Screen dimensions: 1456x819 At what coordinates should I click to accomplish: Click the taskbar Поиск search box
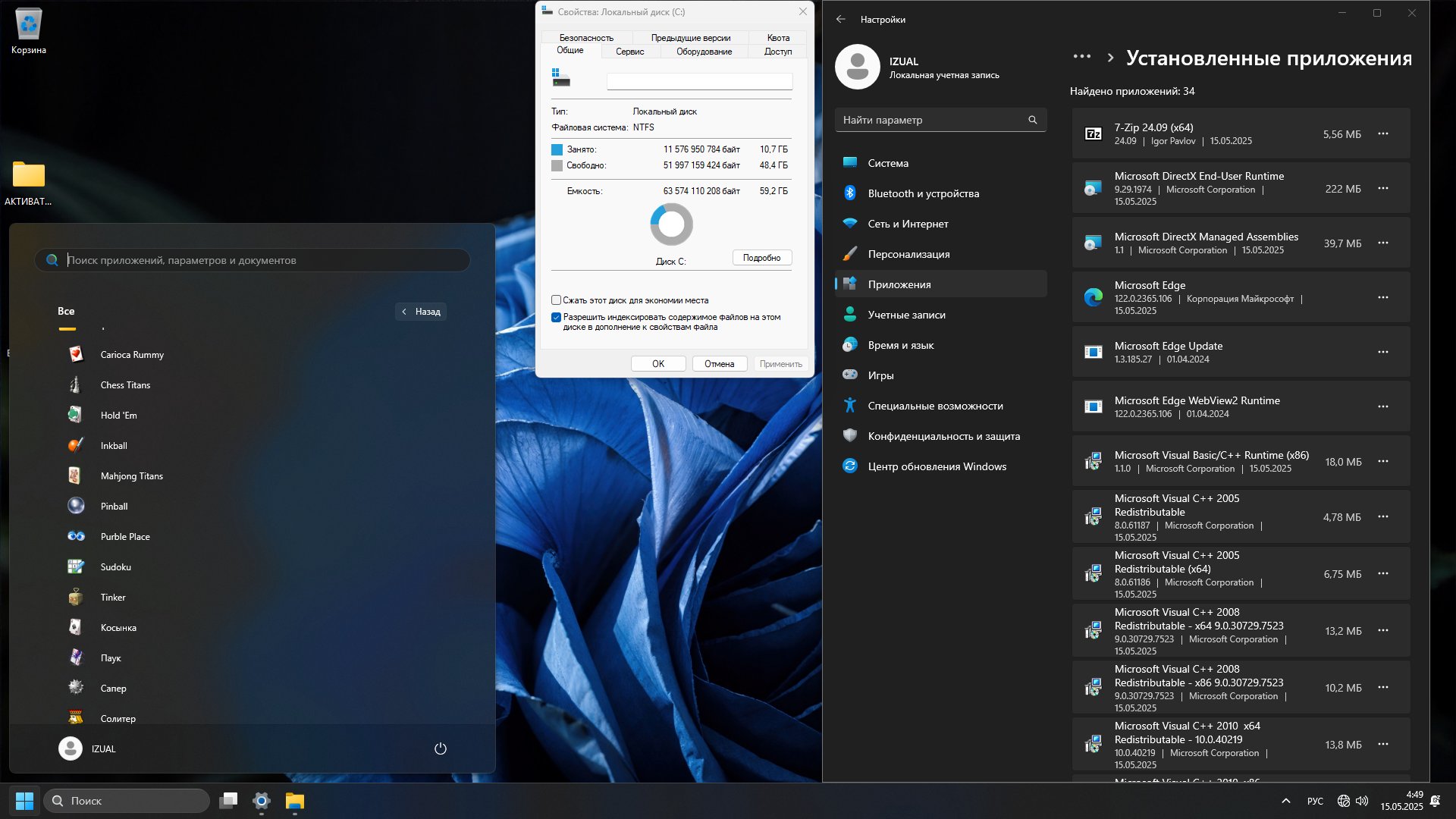(x=127, y=801)
